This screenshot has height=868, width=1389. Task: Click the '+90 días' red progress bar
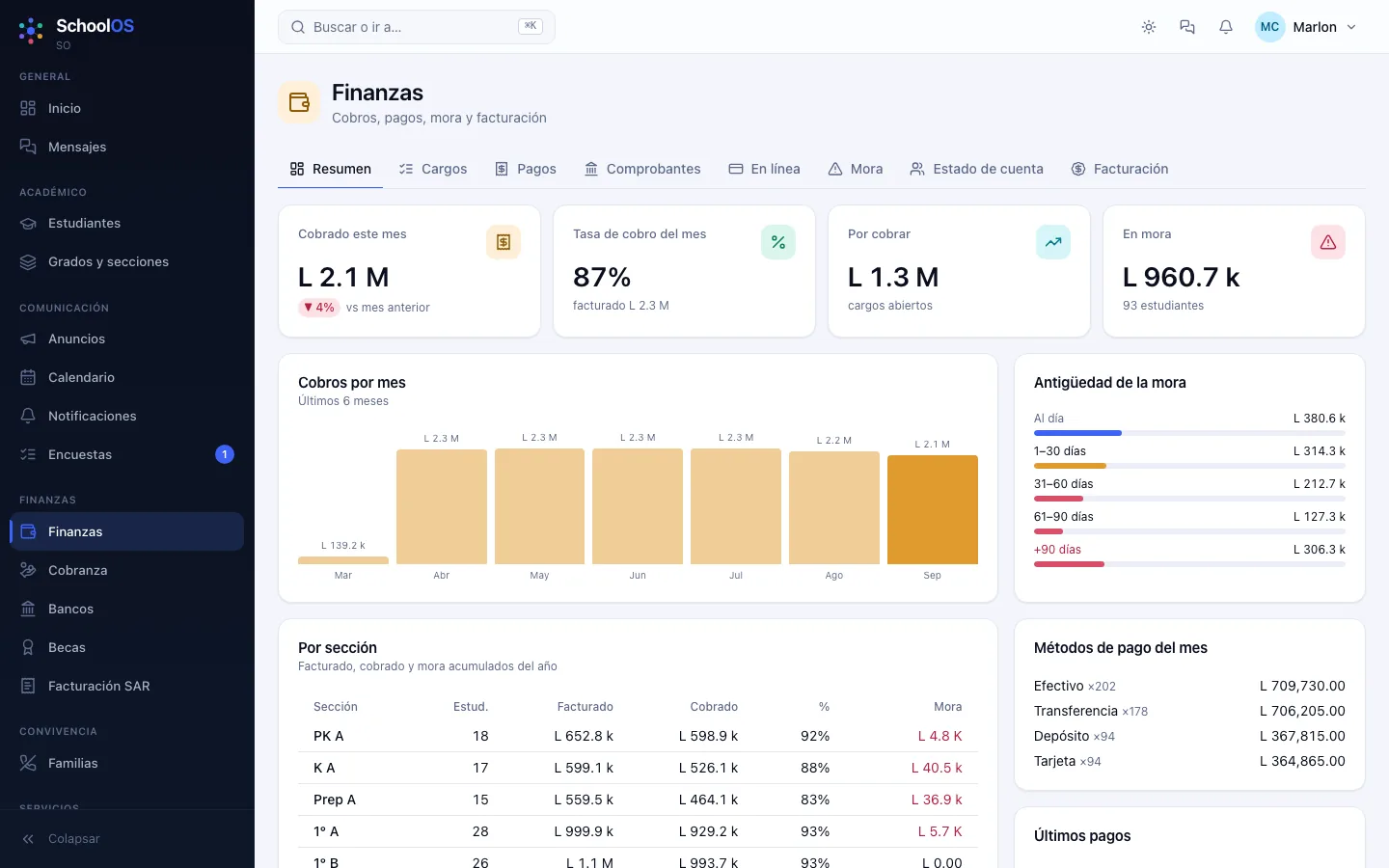(1069, 564)
